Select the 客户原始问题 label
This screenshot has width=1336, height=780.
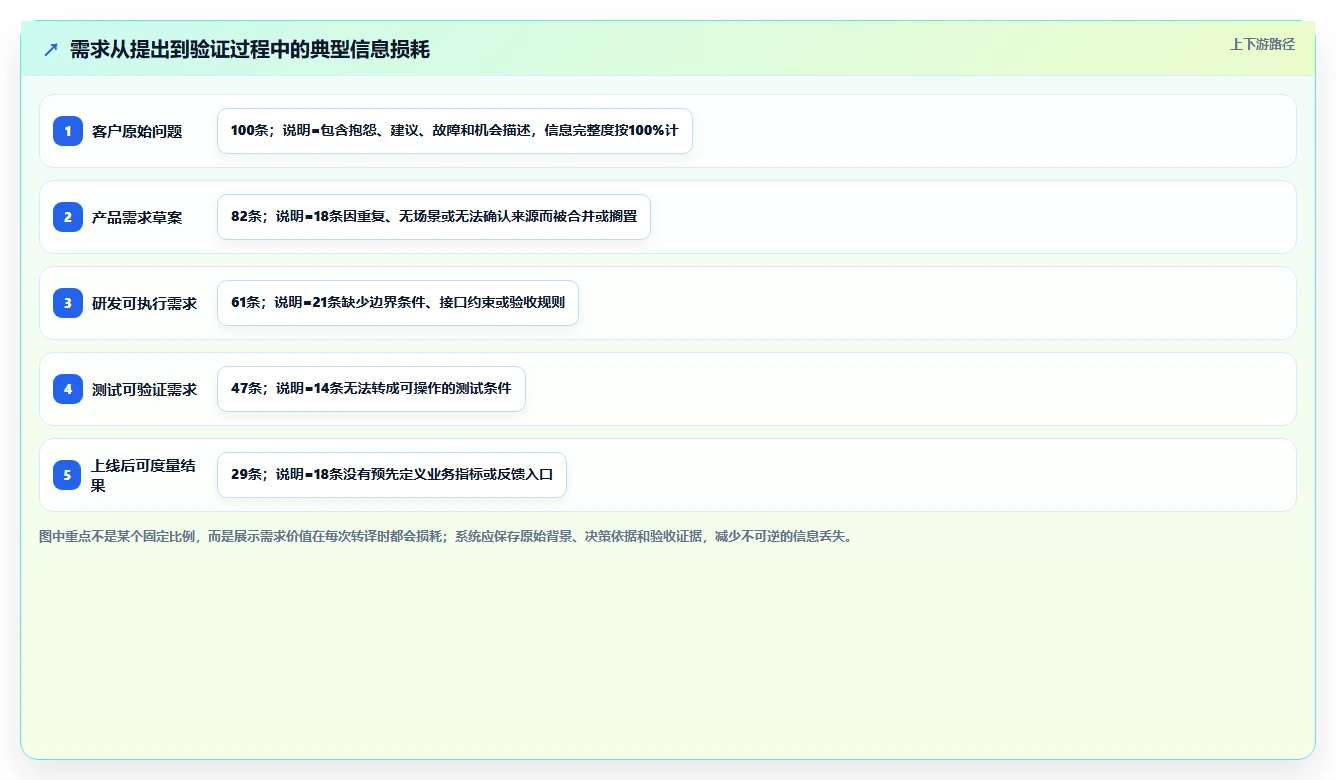[x=137, y=131]
